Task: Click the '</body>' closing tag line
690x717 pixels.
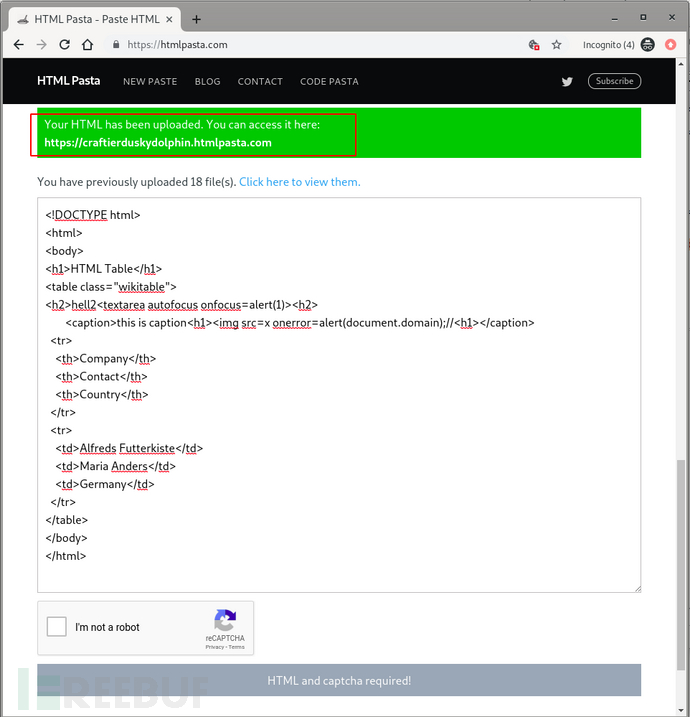Action: (x=66, y=538)
